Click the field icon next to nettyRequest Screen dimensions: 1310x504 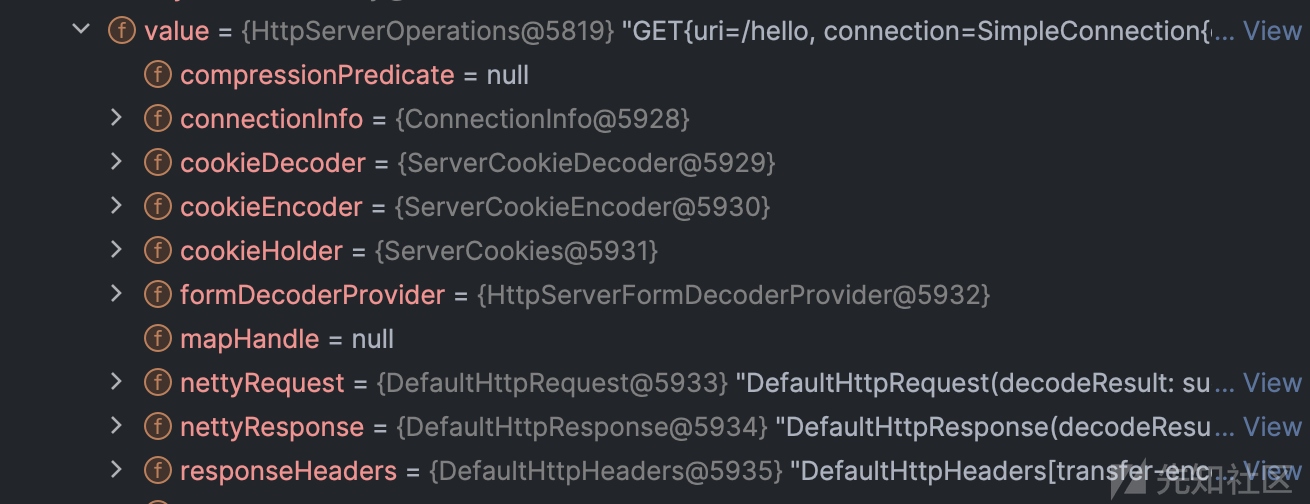(x=157, y=383)
